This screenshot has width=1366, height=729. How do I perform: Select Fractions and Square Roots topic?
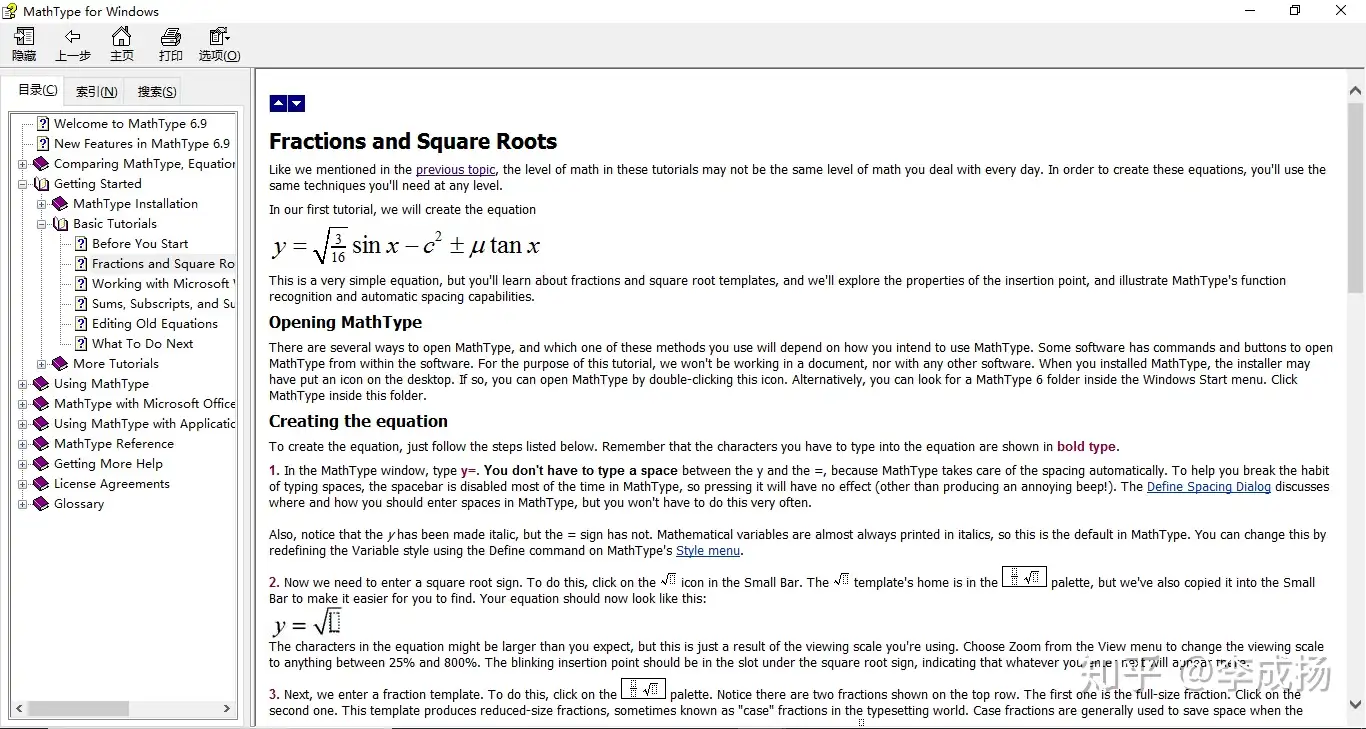164,264
